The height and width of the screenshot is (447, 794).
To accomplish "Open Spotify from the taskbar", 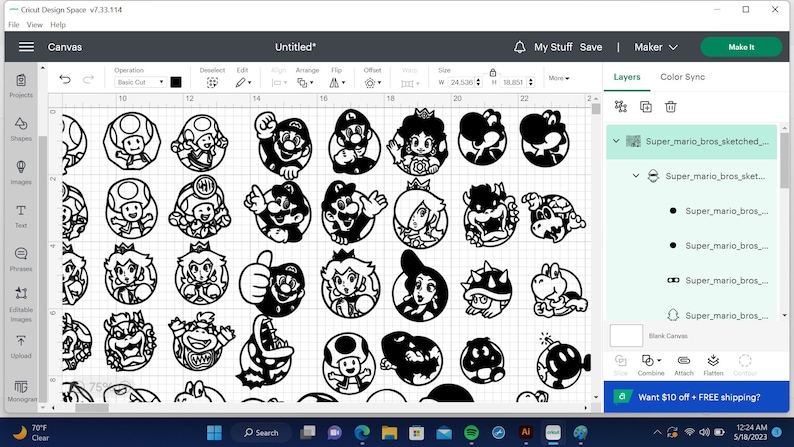I will 471,432.
